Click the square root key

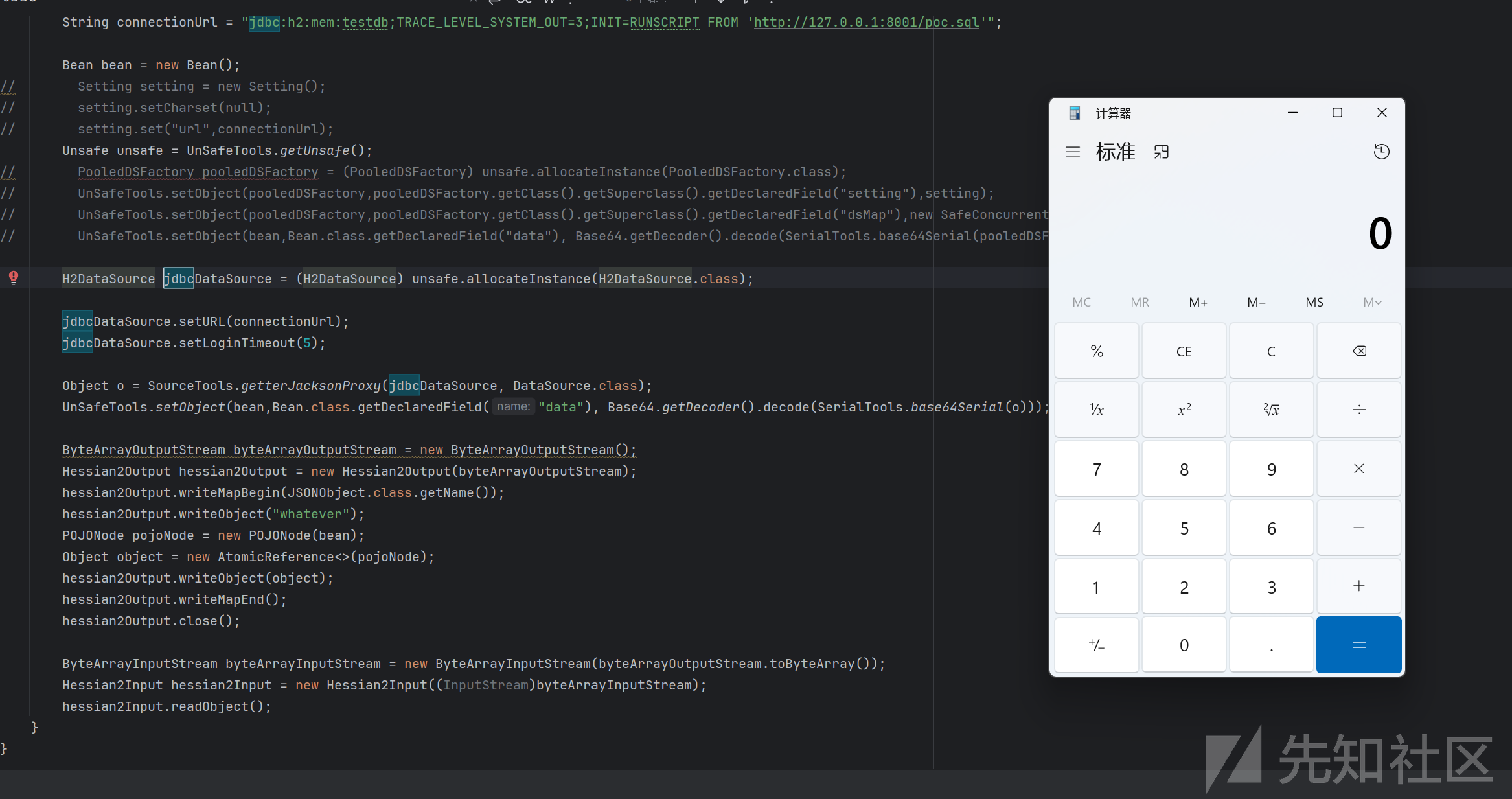coord(1271,410)
